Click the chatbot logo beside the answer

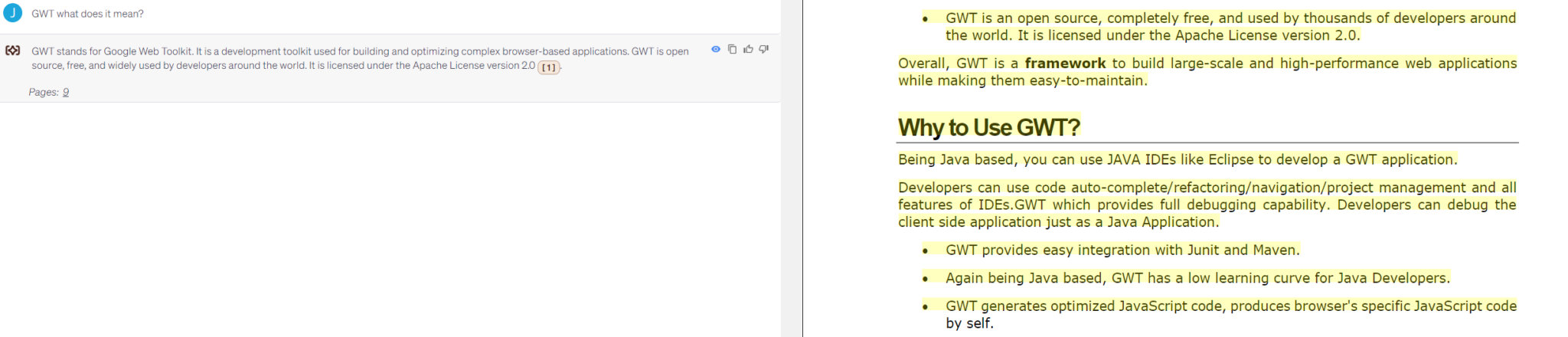(13, 51)
